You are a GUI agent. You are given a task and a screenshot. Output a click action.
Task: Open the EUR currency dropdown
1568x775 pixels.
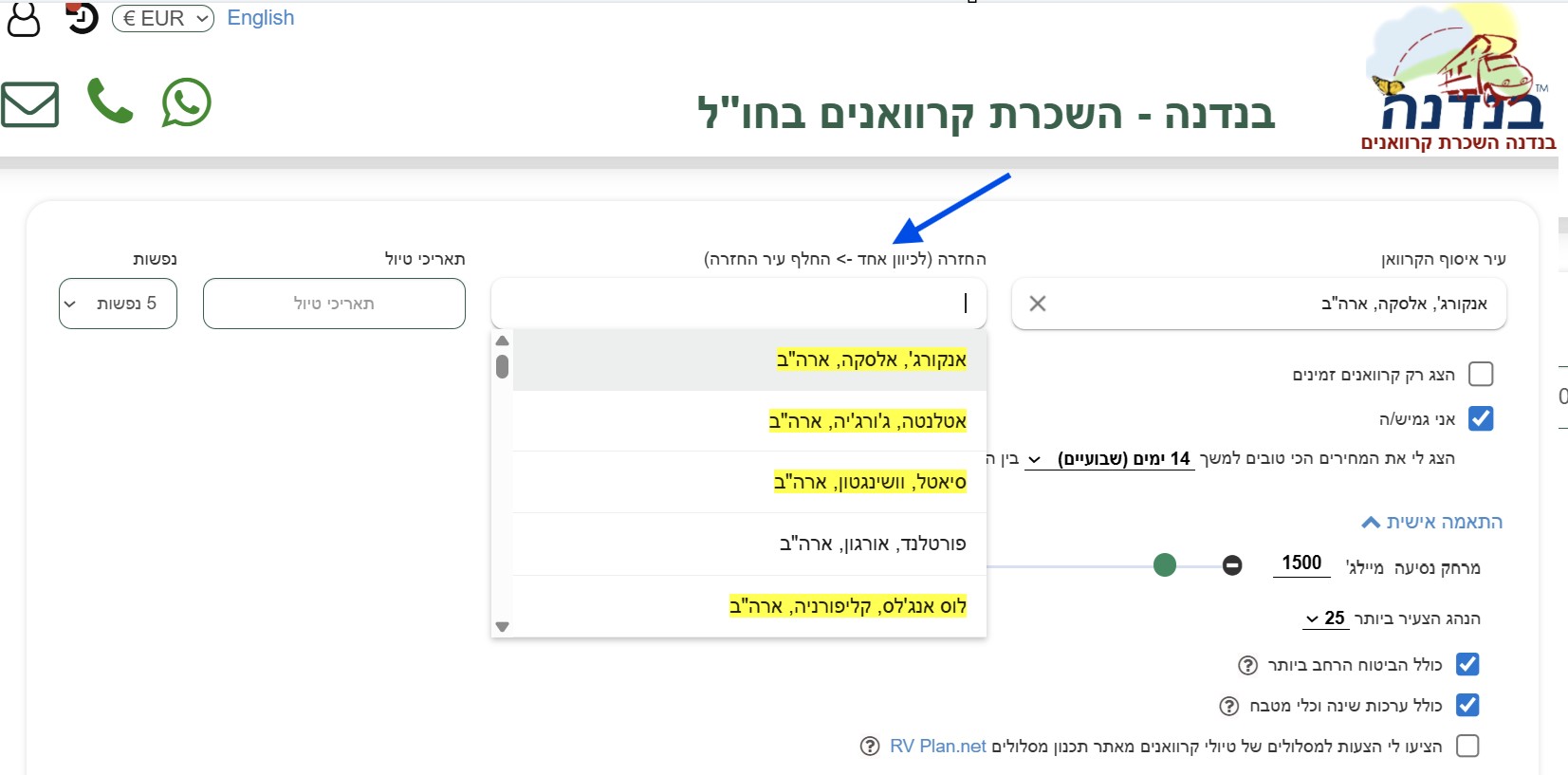coord(163,18)
